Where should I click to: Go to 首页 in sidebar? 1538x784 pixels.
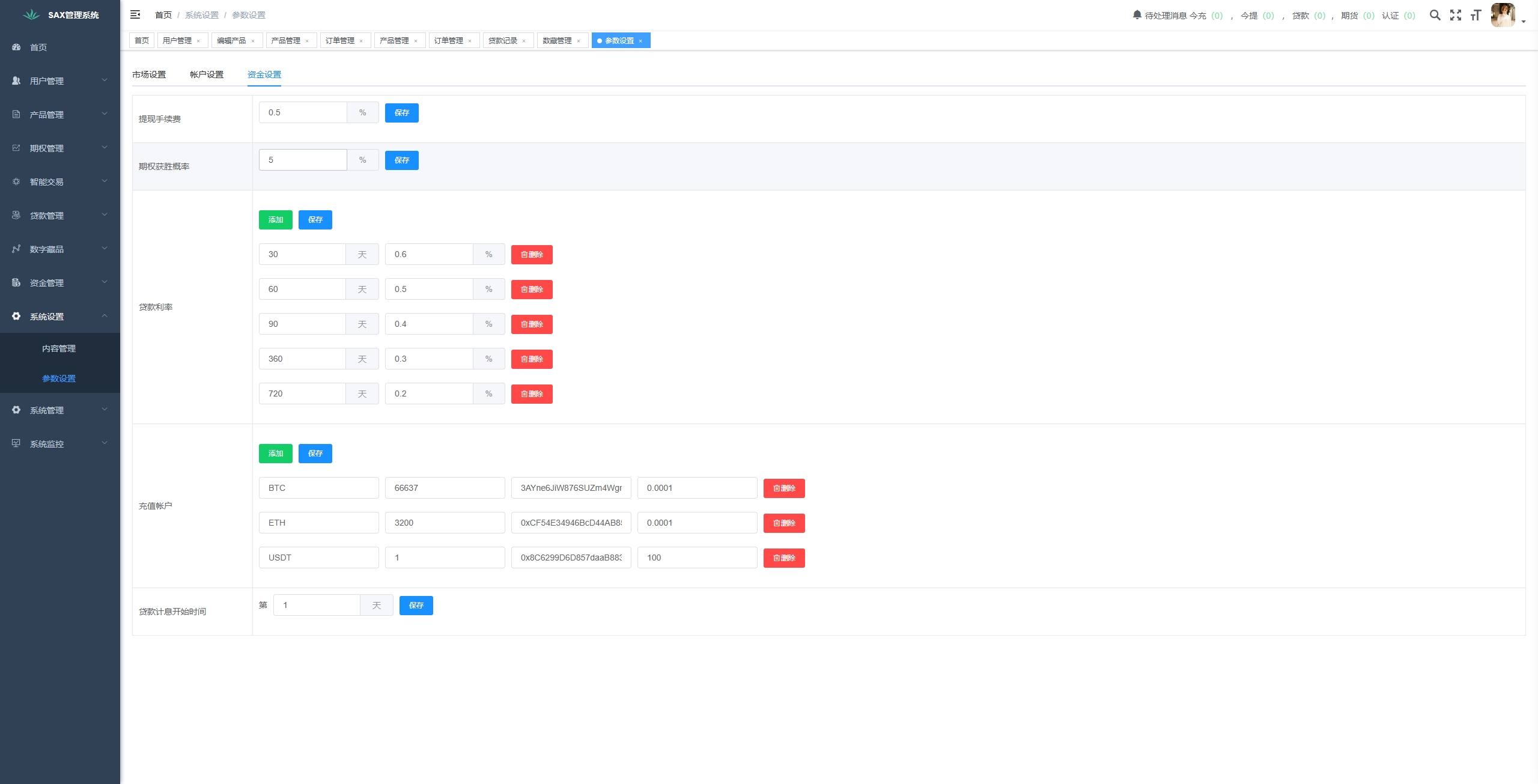(x=38, y=47)
